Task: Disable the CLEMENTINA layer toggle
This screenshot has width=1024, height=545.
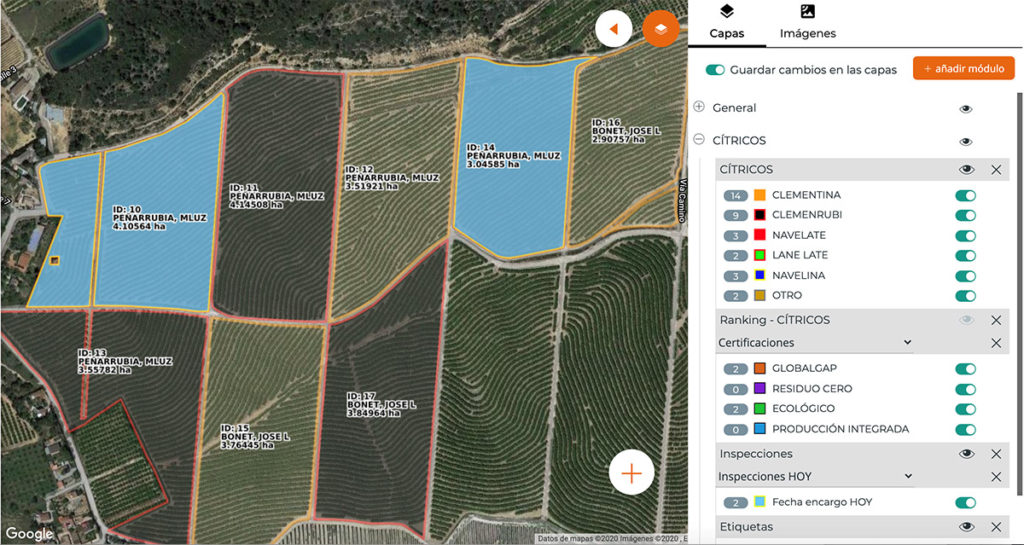Action: pyautogui.click(x=965, y=195)
